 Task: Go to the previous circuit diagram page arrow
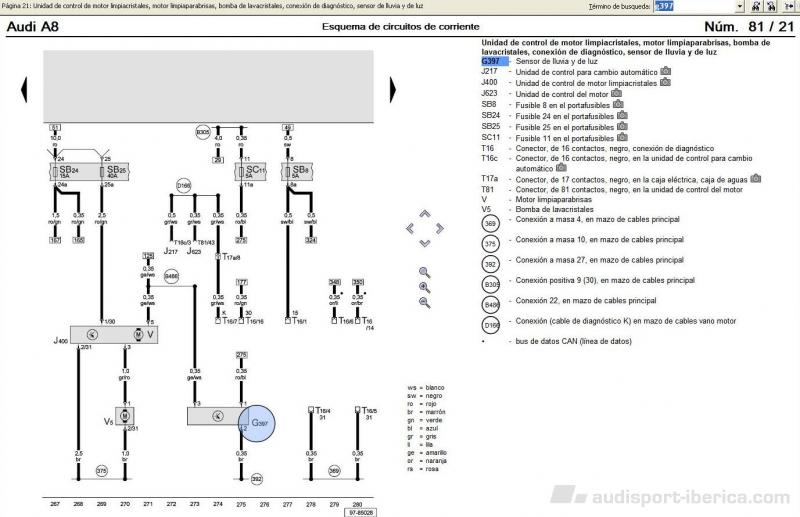tap(24, 89)
